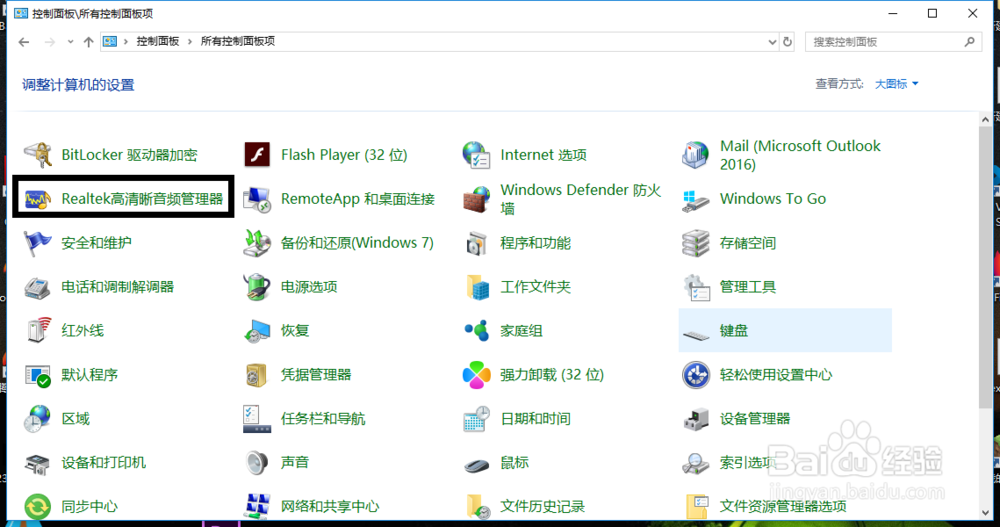Open 电话和调制解调器 icon

click(x=38, y=287)
